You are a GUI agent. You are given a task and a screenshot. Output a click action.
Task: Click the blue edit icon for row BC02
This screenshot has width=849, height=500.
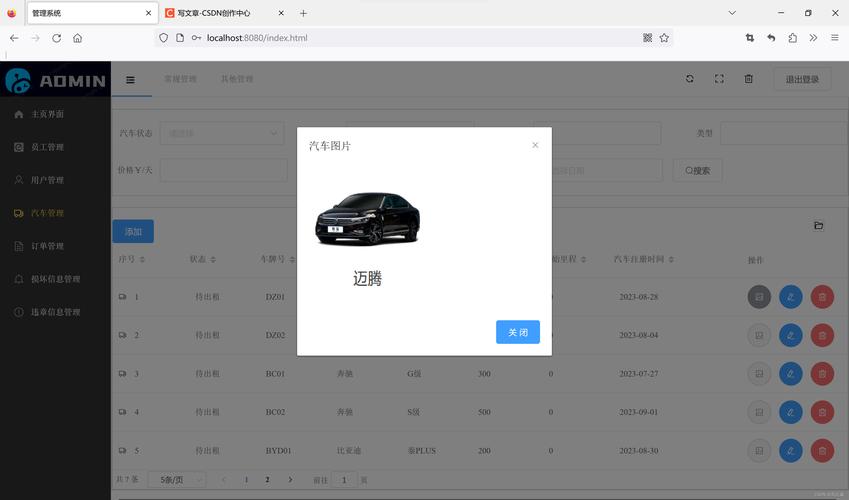click(x=791, y=412)
